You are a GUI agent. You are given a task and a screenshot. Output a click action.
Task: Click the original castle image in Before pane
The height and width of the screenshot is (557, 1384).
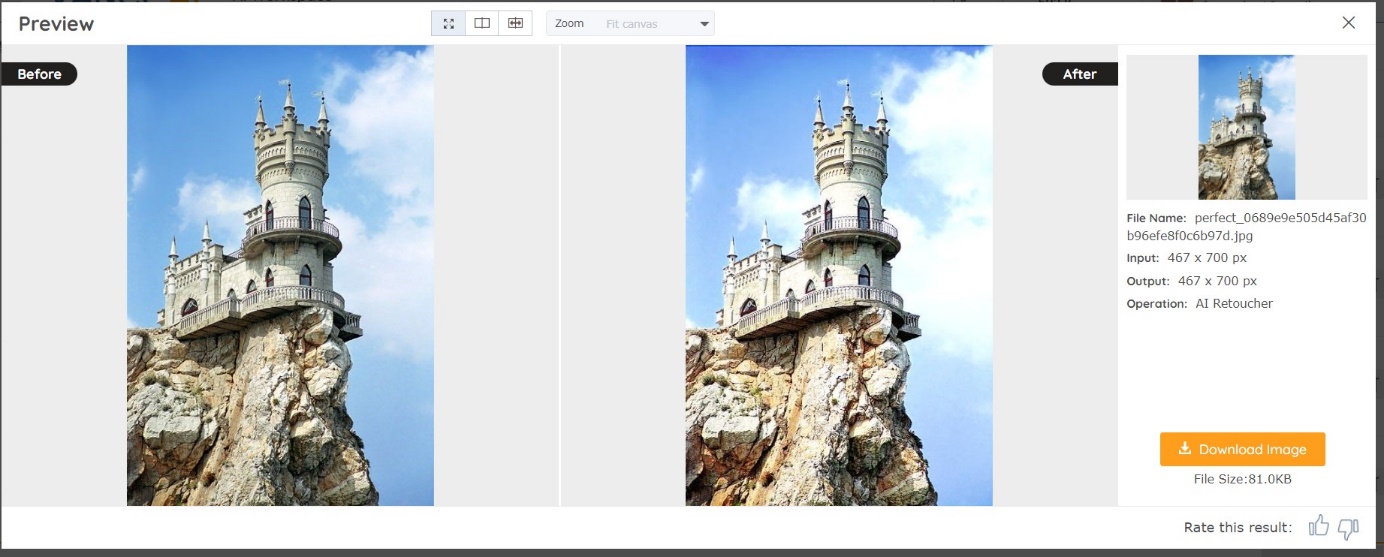tap(280, 275)
